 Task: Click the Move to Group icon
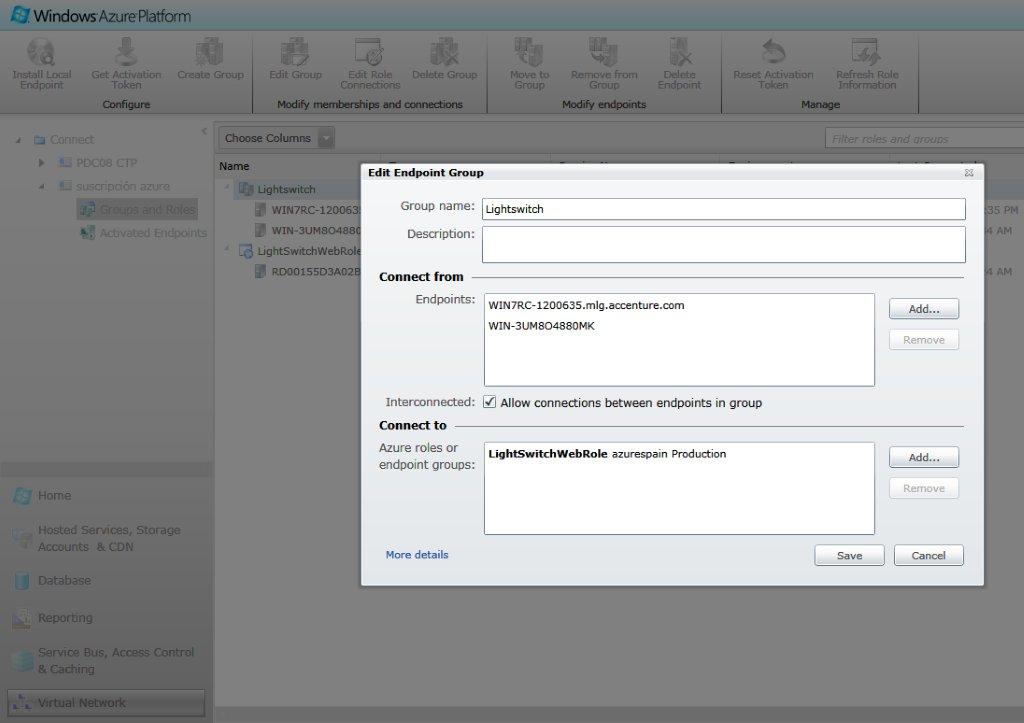[x=529, y=52]
